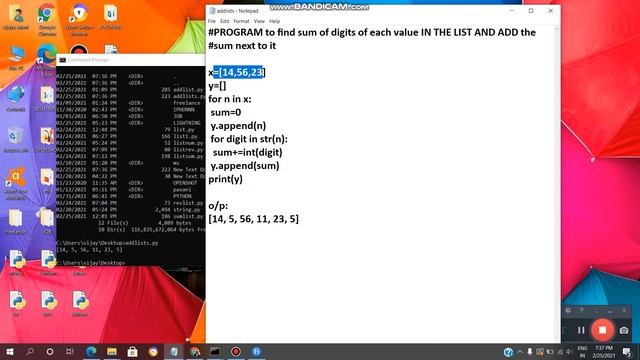640x360 pixels.
Task: Open the battery icon in system tray
Action: click(x=550, y=352)
